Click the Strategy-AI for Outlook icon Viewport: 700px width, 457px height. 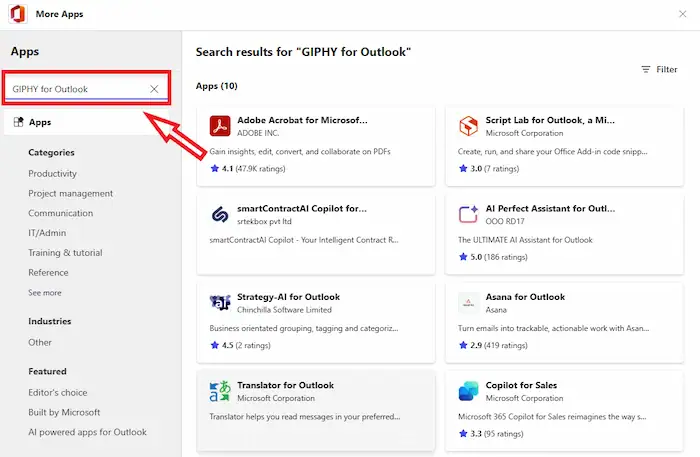(x=220, y=303)
